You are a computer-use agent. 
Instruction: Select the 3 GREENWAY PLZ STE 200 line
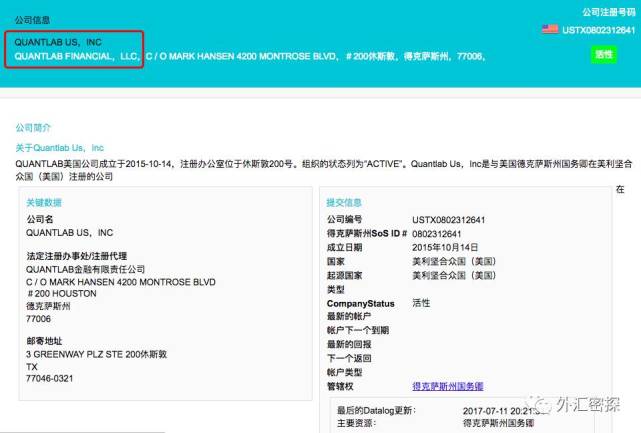[96, 354]
